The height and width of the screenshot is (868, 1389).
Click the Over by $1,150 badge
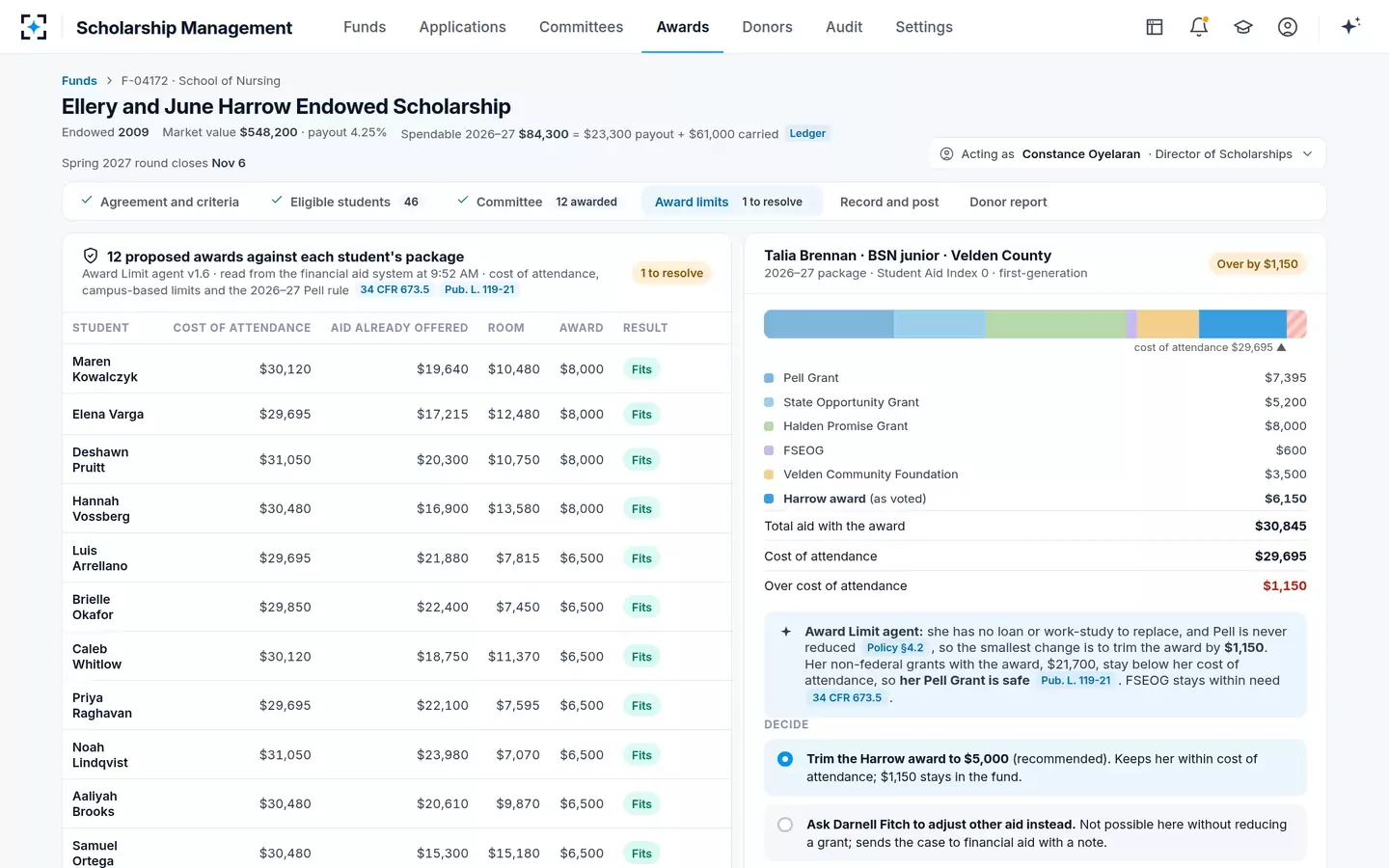[1257, 264]
